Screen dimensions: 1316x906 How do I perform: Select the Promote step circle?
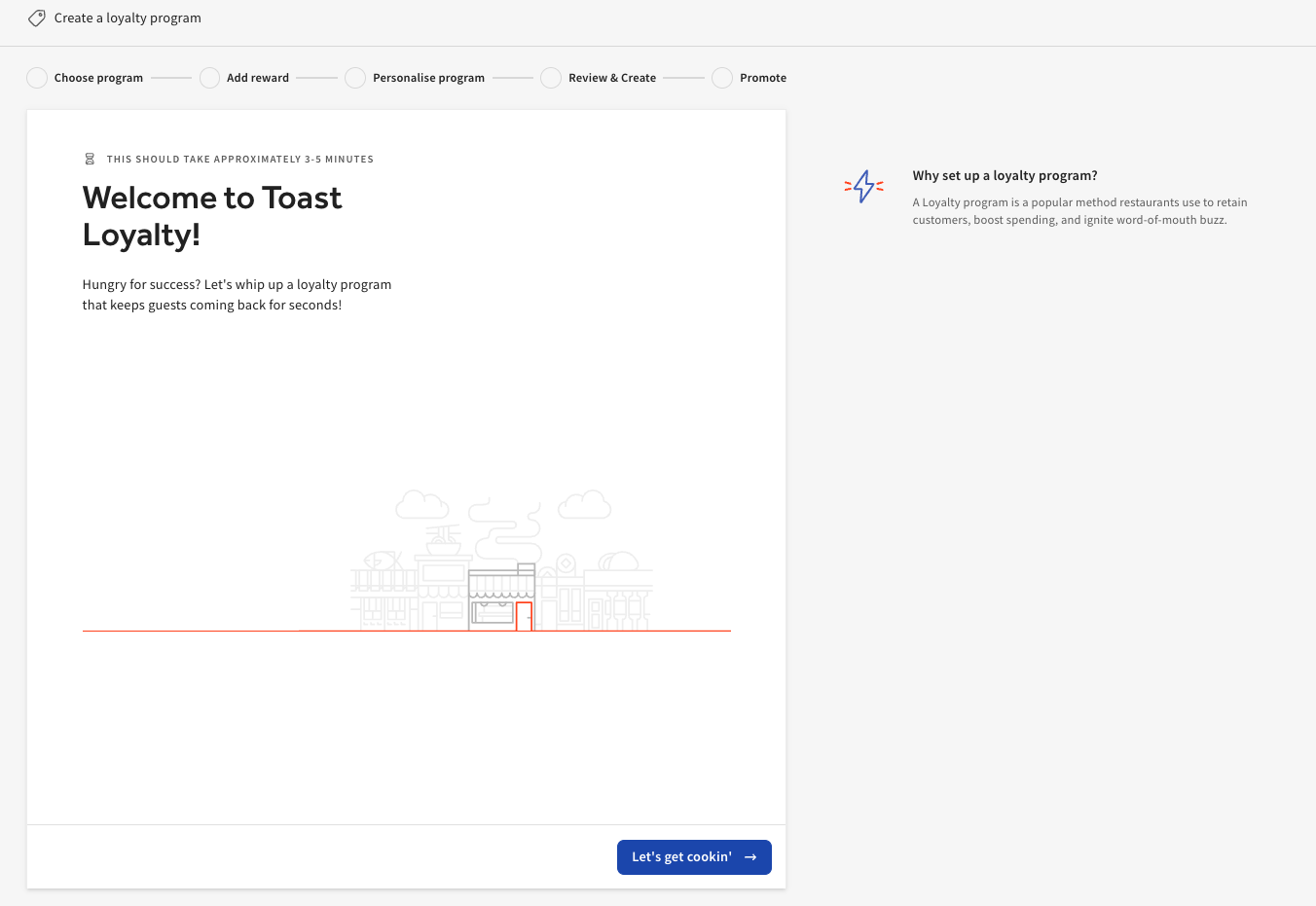pyautogui.click(x=721, y=77)
